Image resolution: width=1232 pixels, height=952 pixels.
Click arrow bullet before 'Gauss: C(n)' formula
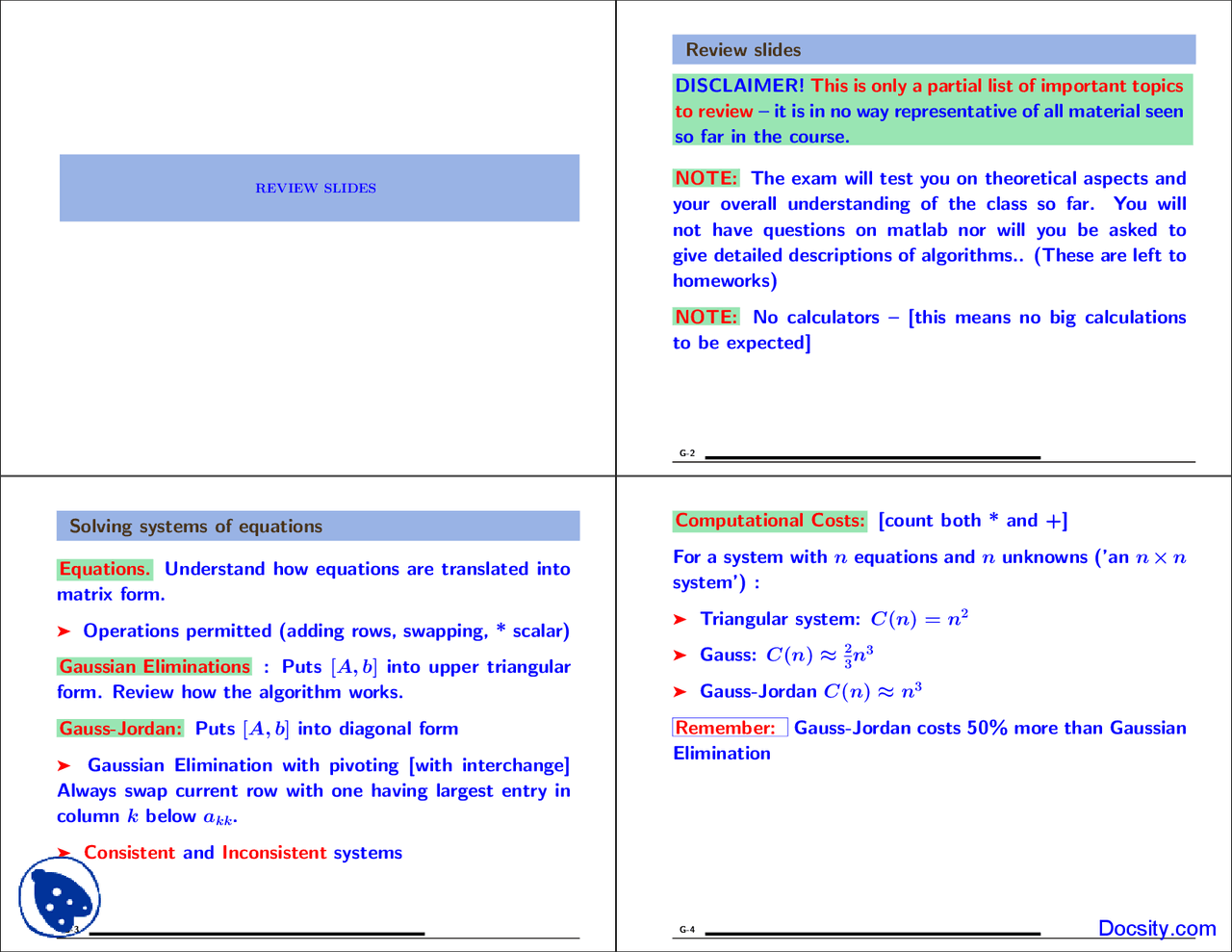[680, 656]
